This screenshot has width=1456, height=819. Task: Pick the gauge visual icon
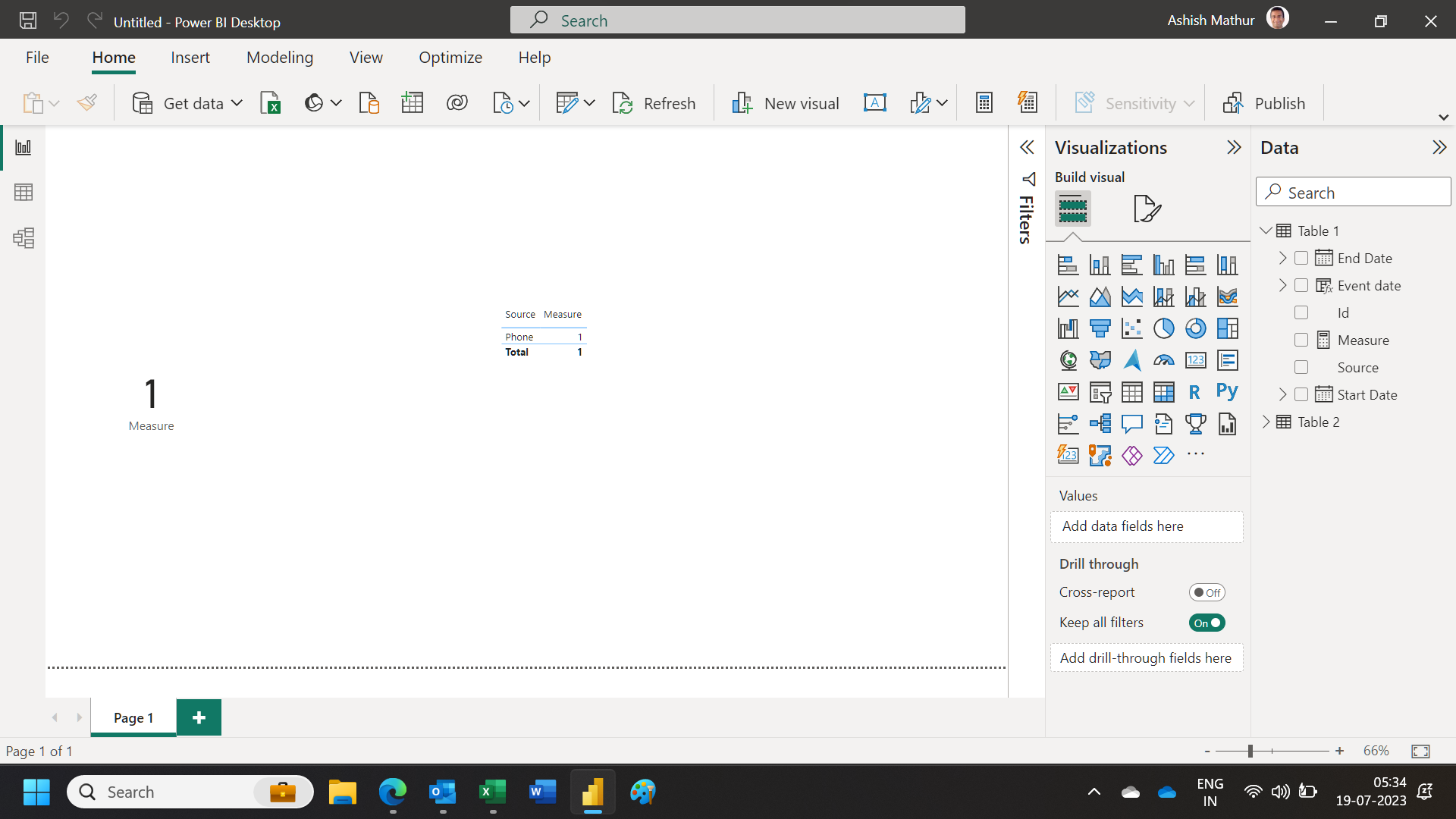pyautogui.click(x=1163, y=360)
